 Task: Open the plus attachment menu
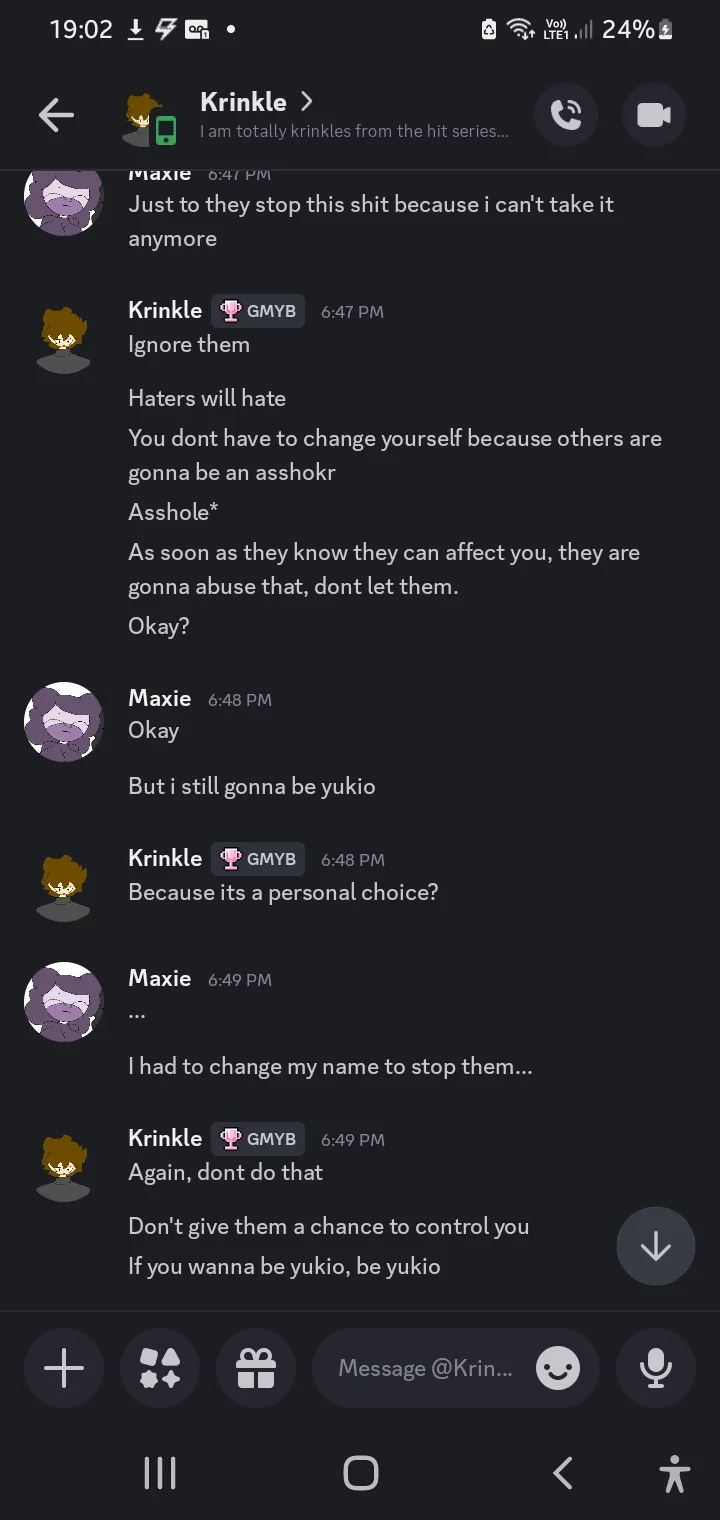coord(64,1368)
